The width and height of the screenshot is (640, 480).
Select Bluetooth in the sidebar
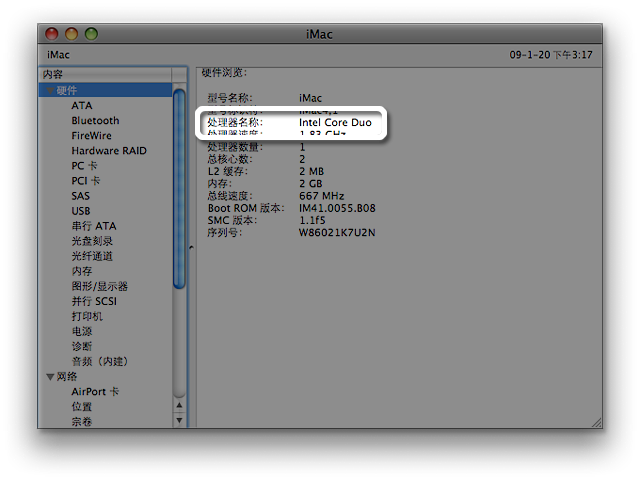pyautogui.click(x=95, y=121)
